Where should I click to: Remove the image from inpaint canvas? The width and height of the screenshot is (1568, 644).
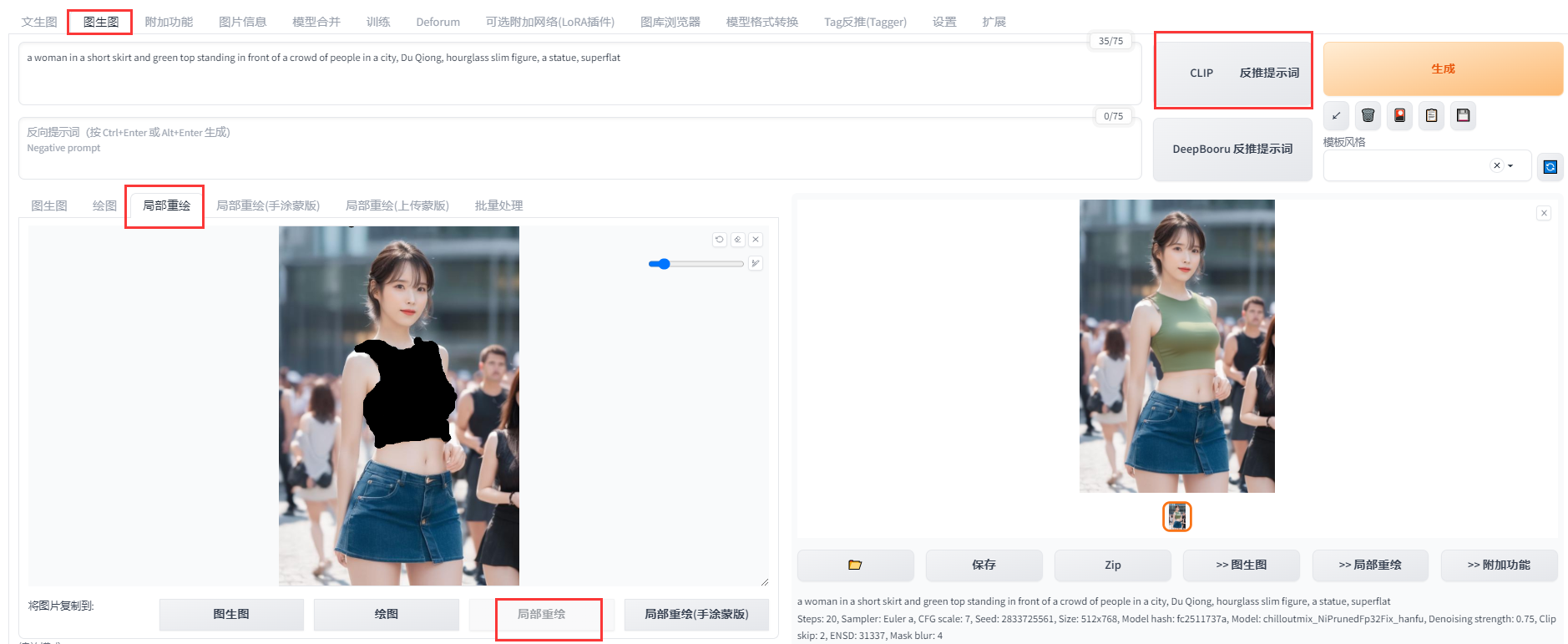pyautogui.click(x=756, y=240)
